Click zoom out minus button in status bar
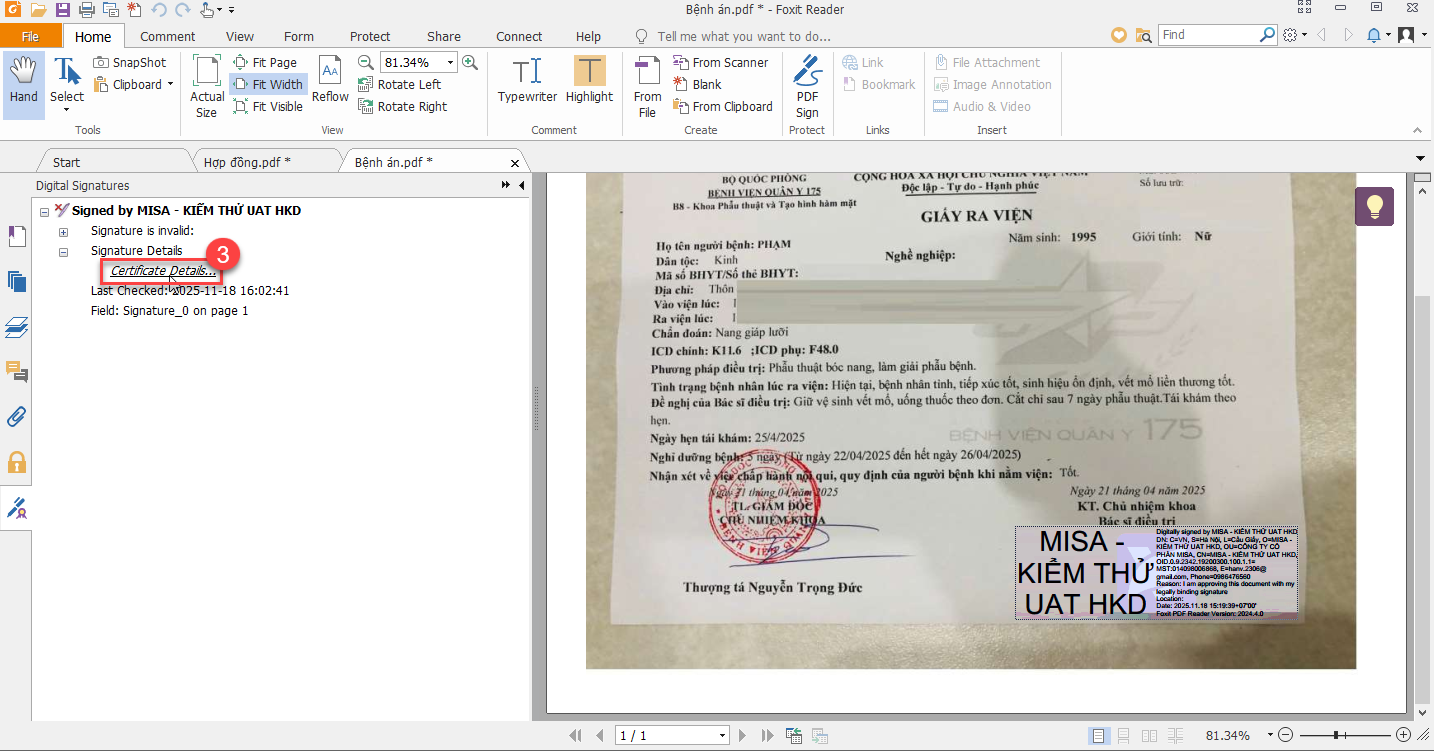 1285,736
